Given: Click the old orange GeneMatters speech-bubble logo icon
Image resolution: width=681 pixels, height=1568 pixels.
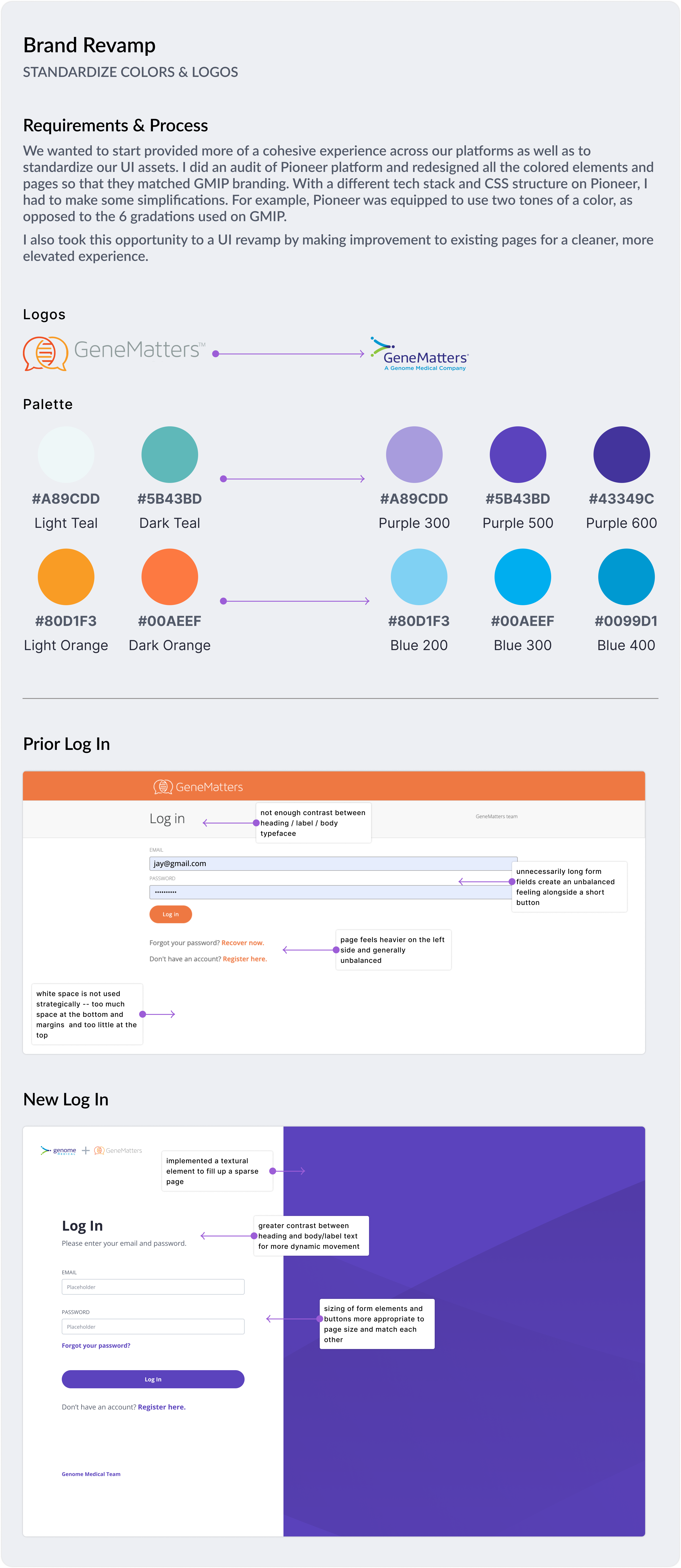Looking at the screenshot, I should point(45,353).
